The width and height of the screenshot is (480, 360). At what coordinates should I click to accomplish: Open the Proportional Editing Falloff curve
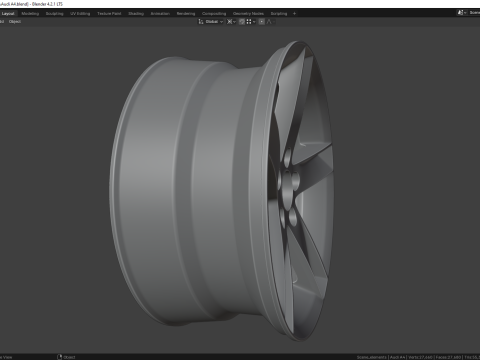tap(271, 22)
